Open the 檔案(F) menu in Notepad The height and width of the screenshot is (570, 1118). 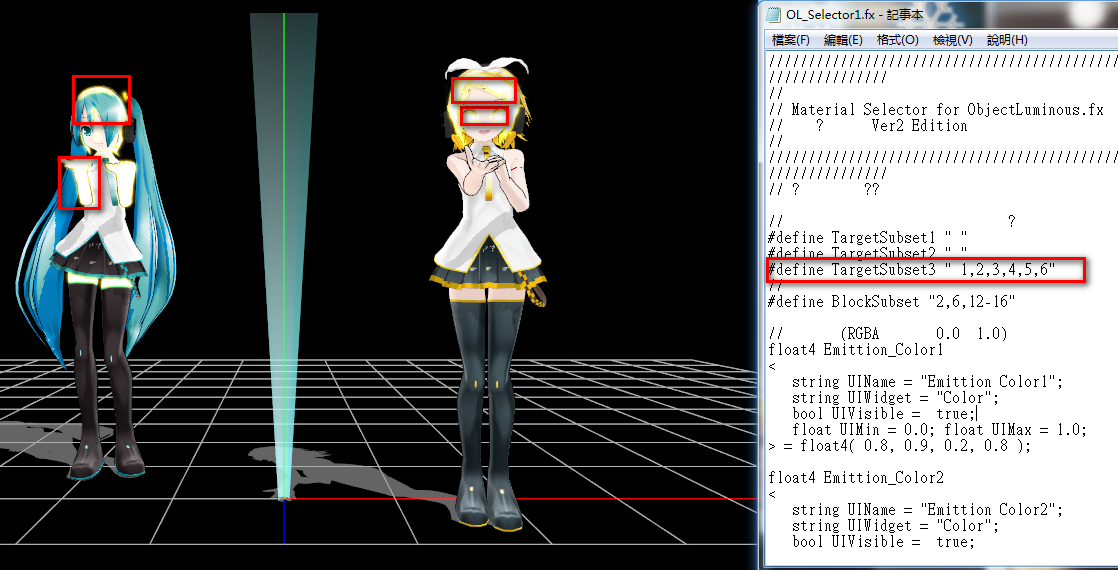tap(791, 40)
